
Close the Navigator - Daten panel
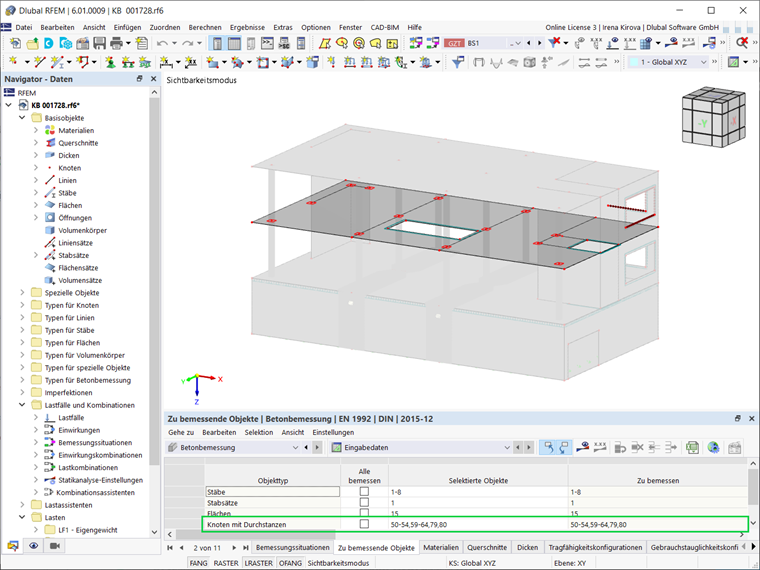(154, 79)
